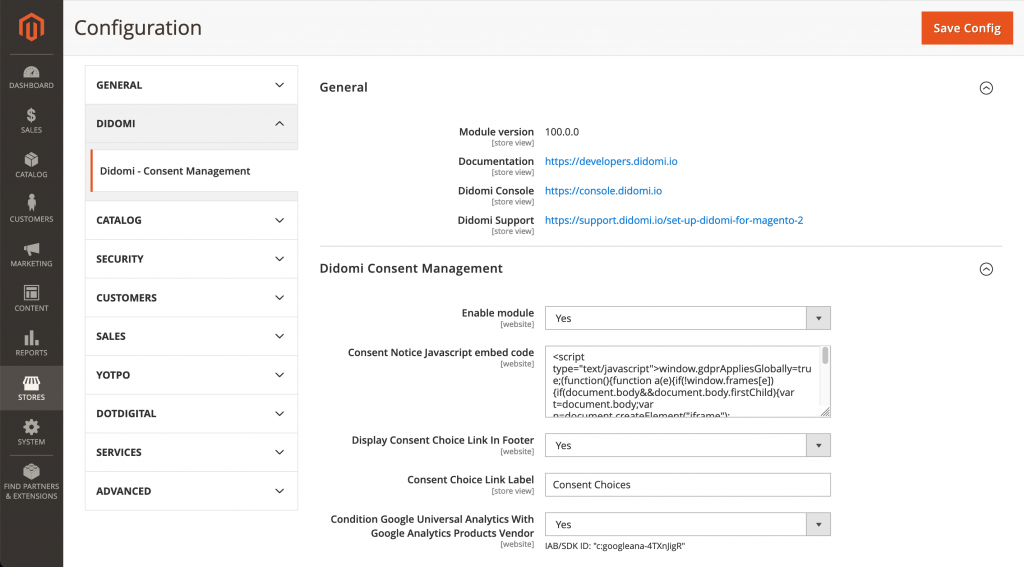This screenshot has width=1024, height=567.
Task: Collapse the Didomi Consent Management section
Action: (986, 269)
